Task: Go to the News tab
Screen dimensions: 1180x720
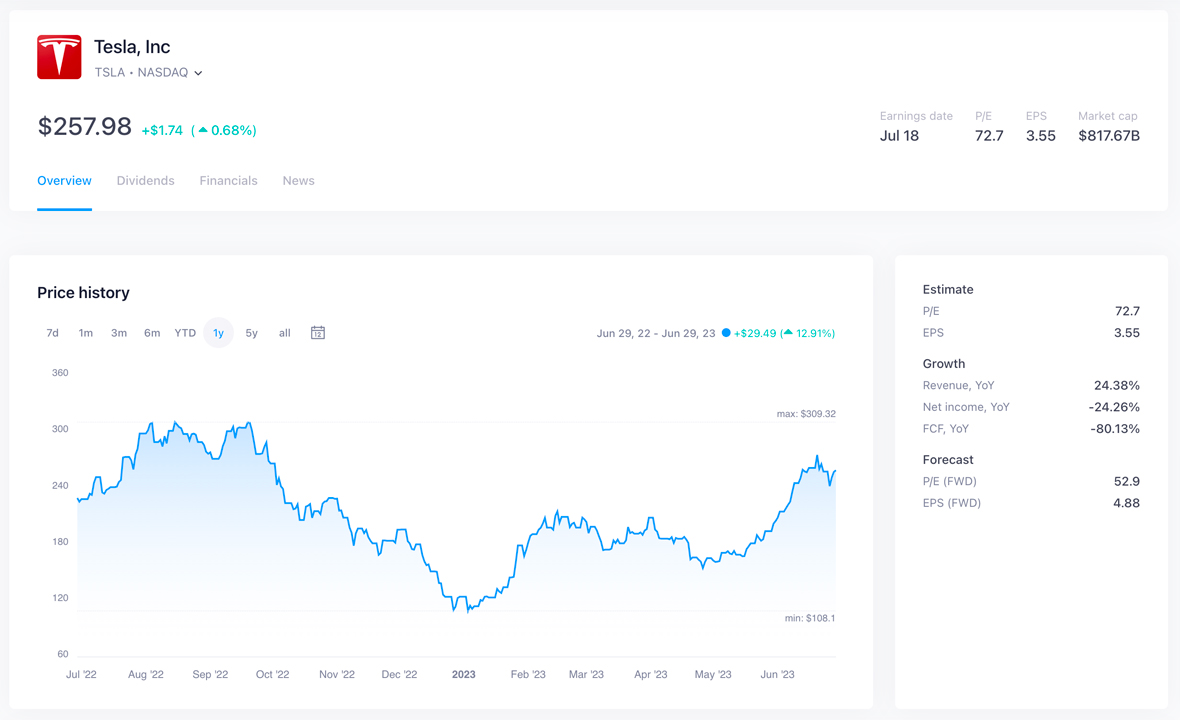Action: (x=298, y=181)
